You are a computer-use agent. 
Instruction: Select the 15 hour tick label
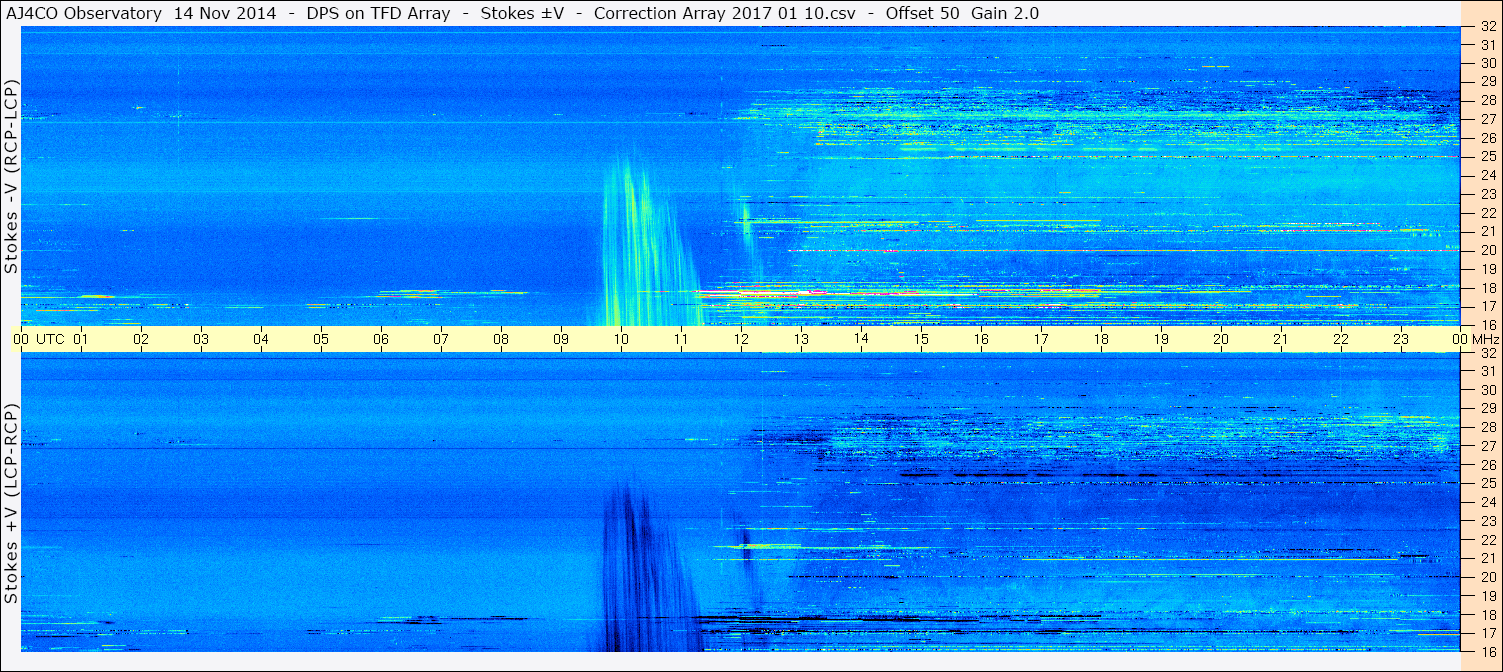(x=921, y=339)
